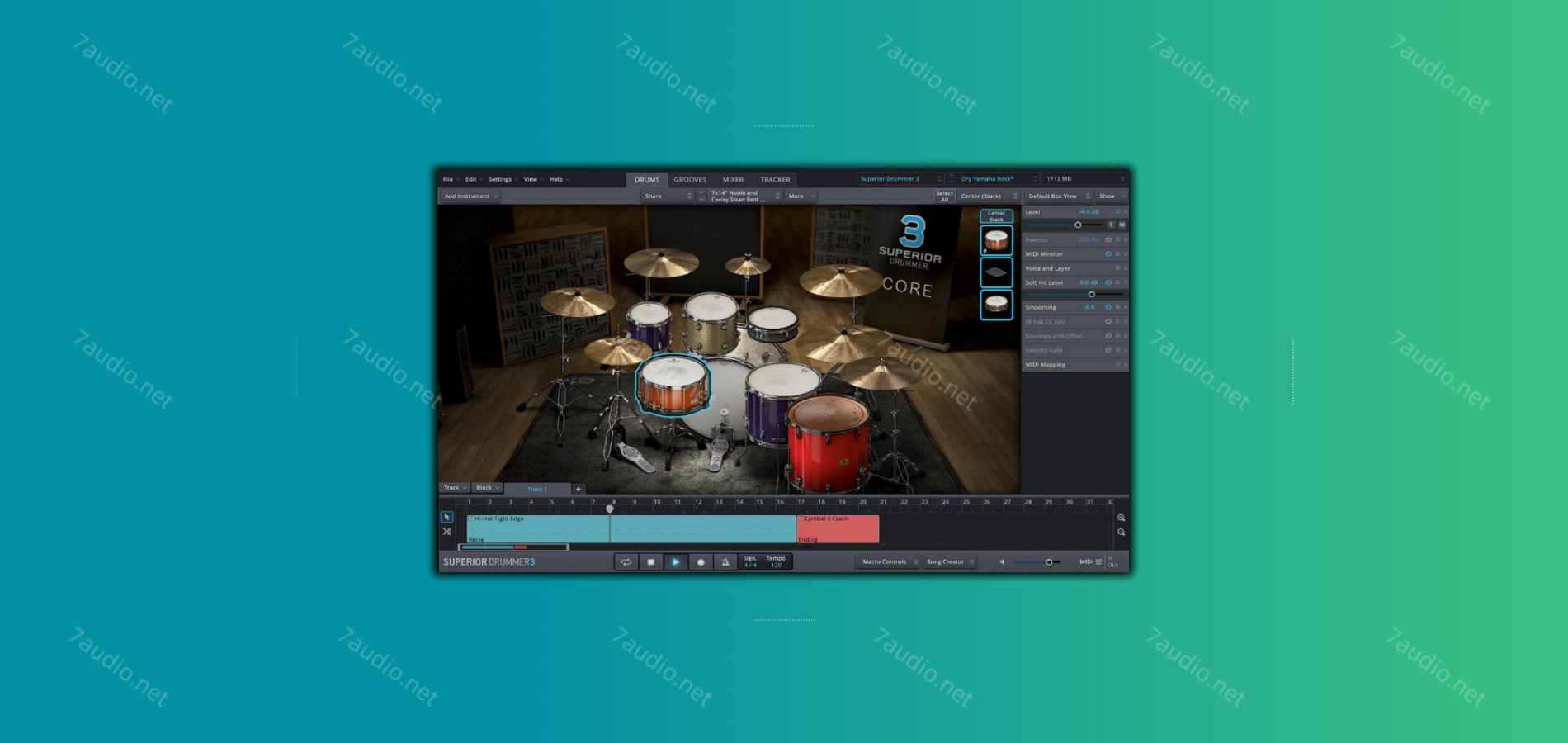Open the Add Instrument dropdown
The image size is (1568, 743).
click(470, 196)
